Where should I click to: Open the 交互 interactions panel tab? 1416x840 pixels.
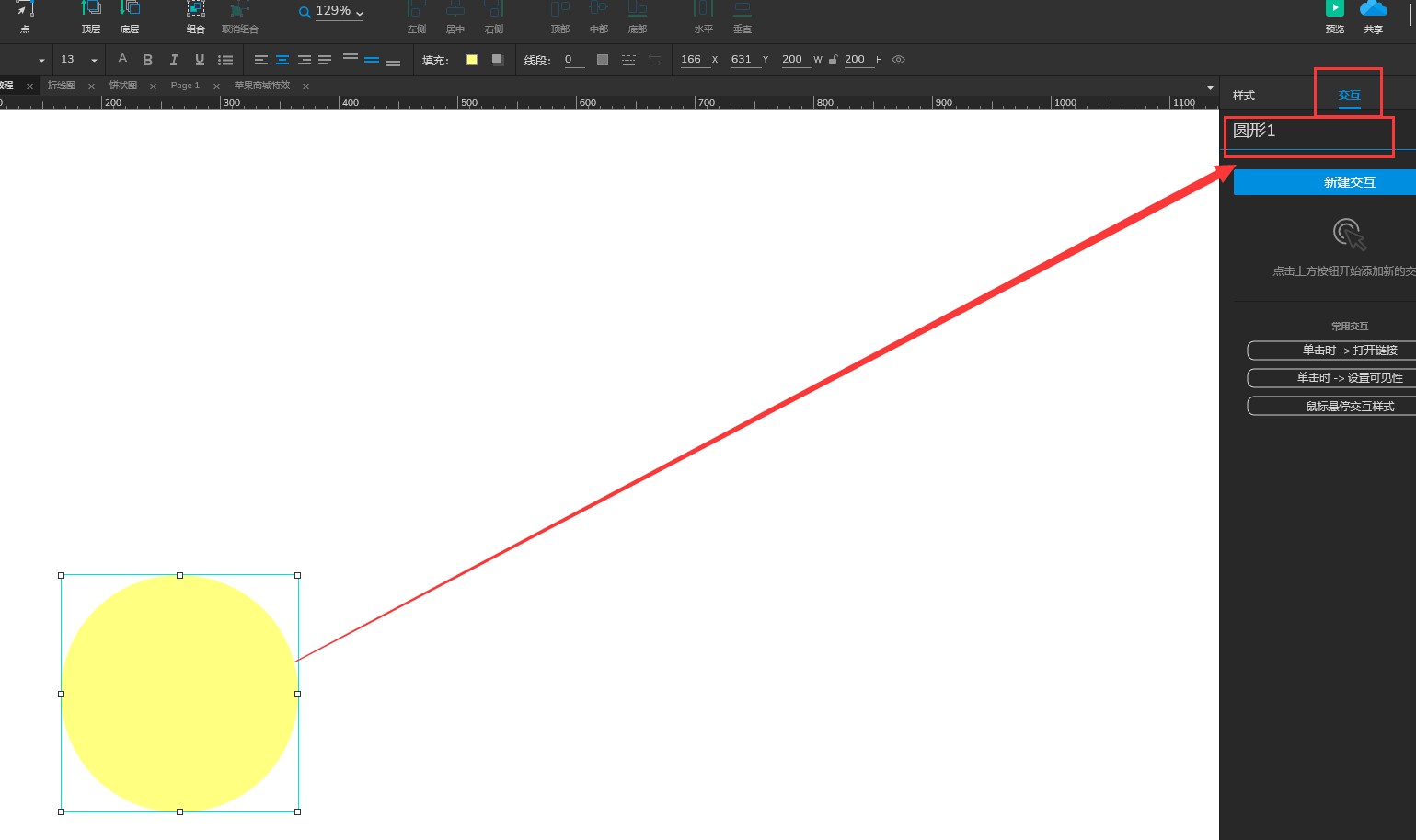point(1349,96)
